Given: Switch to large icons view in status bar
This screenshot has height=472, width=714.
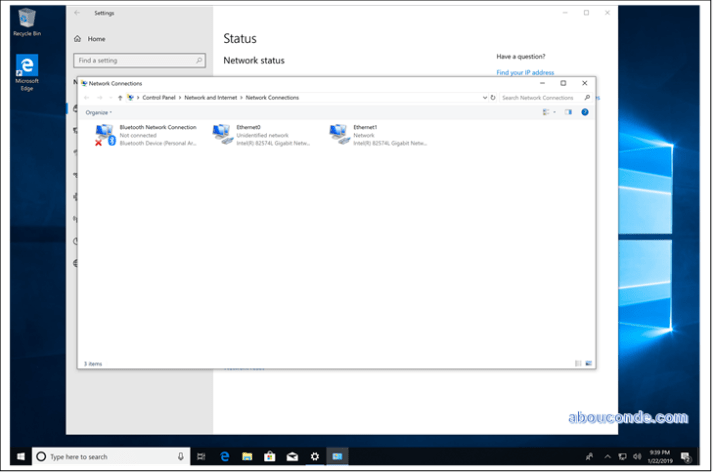Looking at the screenshot, I should (x=588, y=363).
